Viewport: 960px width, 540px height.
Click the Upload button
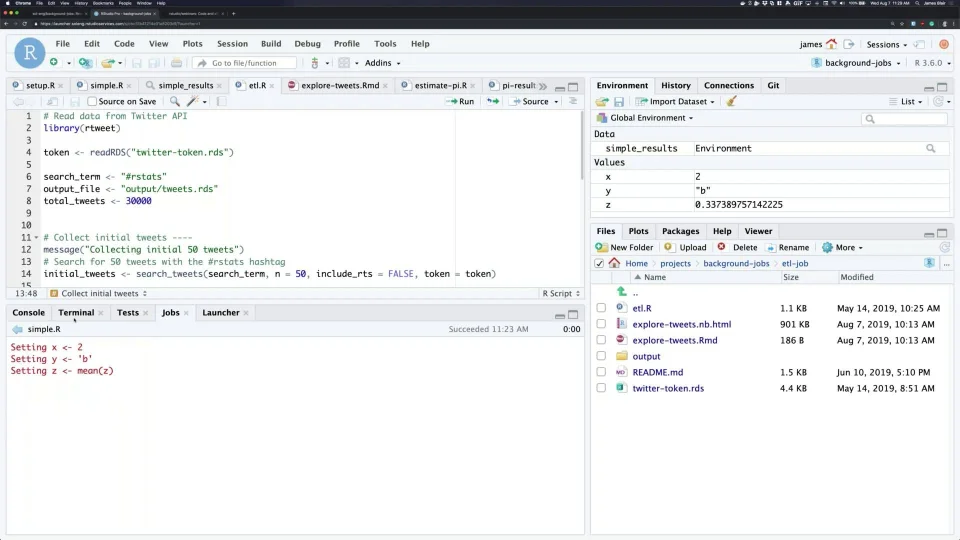(685, 247)
